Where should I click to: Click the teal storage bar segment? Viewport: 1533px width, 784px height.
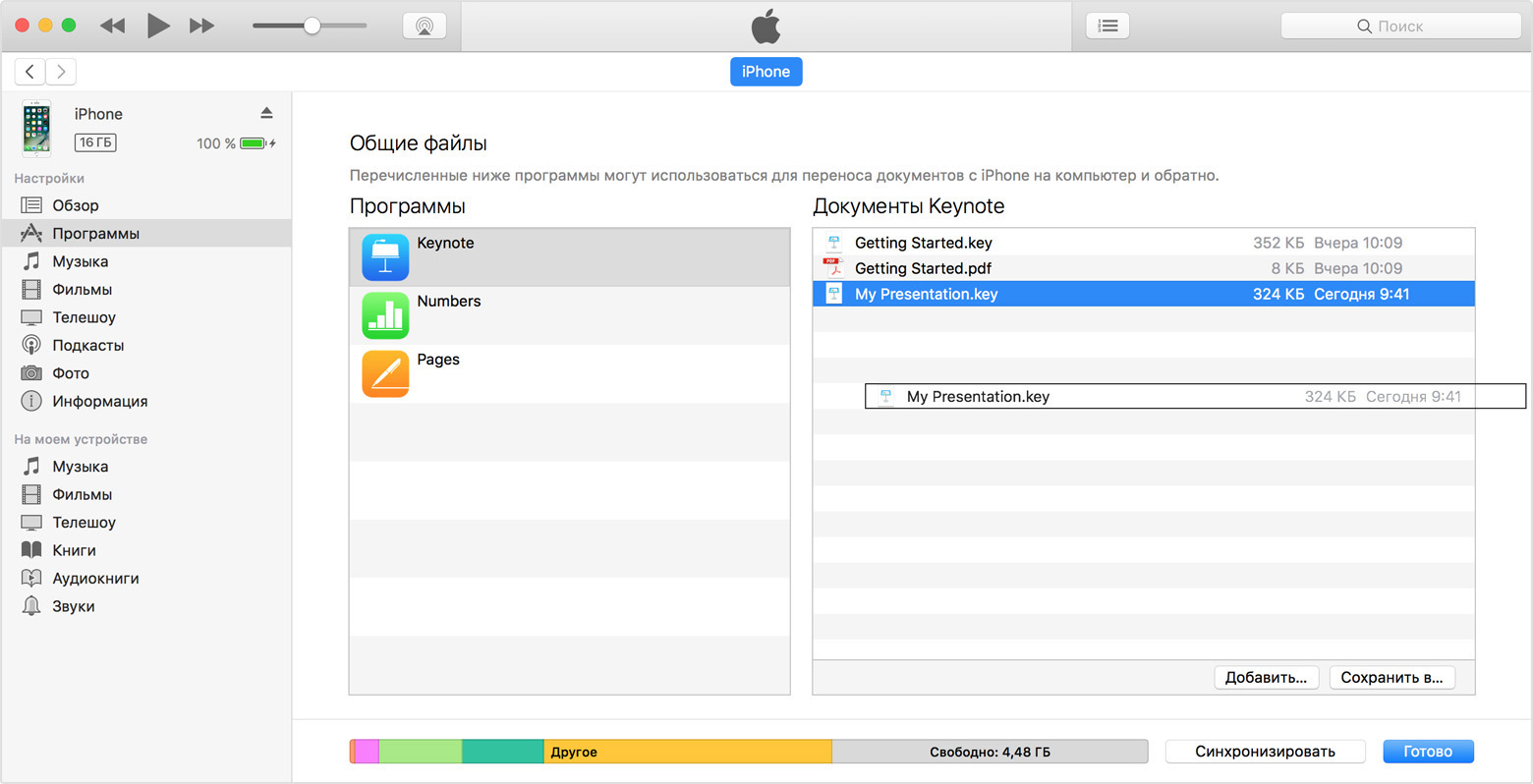pos(503,752)
